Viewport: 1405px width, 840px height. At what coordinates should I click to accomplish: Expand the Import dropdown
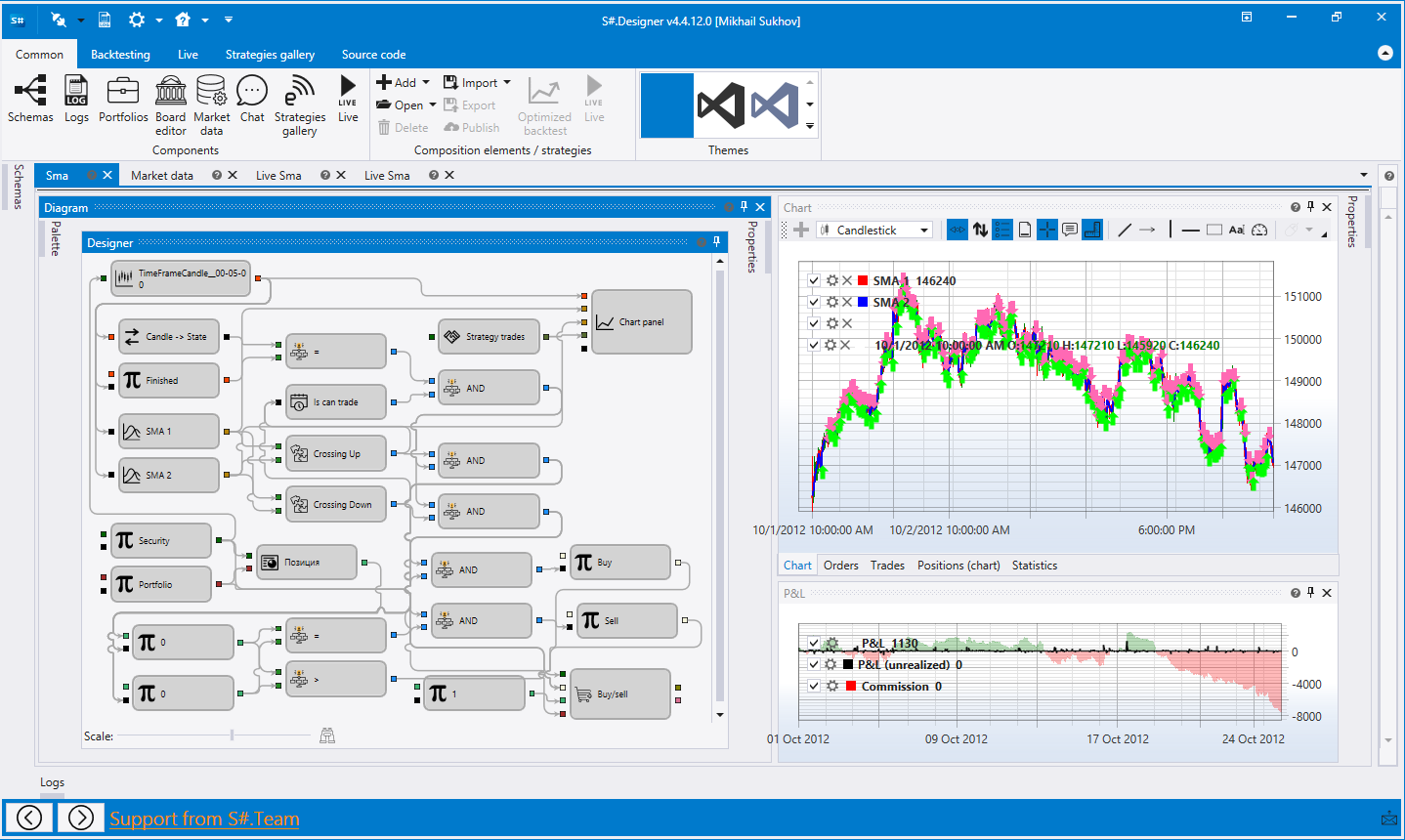point(478,83)
